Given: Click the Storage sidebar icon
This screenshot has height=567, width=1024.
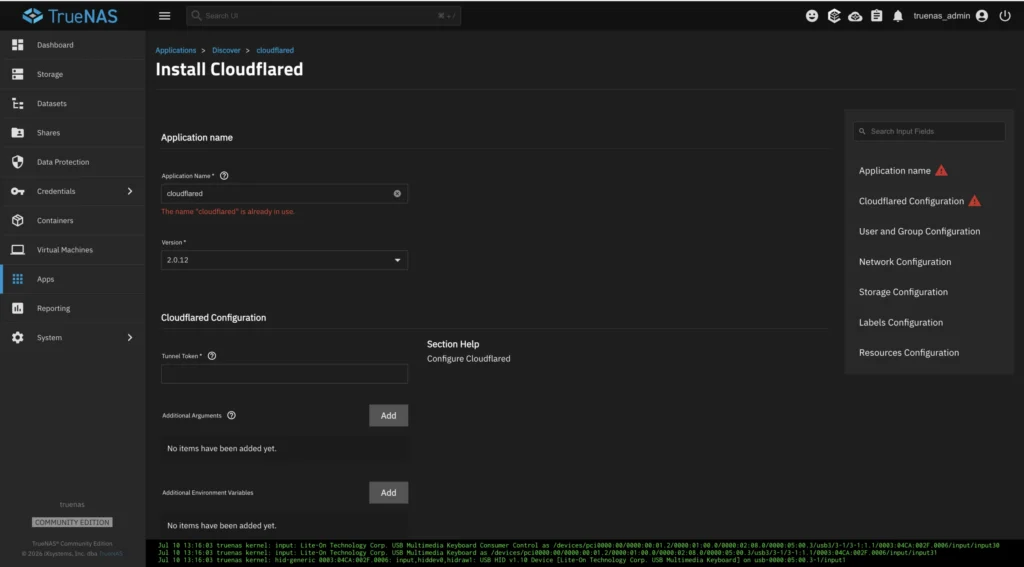Looking at the screenshot, I should pos(18,74).
